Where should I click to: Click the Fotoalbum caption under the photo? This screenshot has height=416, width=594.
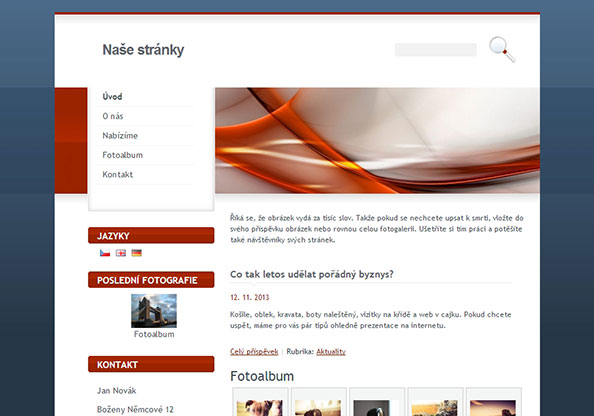pyautogui.click(x=154, y=334)
